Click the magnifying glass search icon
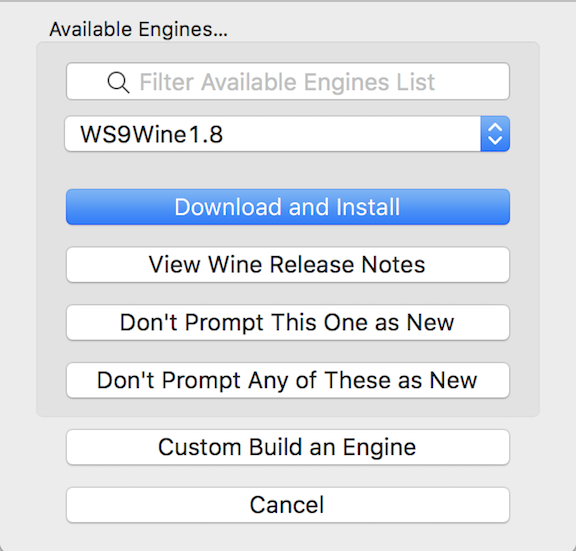This screenshot has width=576, height=551. coord(118,82)
